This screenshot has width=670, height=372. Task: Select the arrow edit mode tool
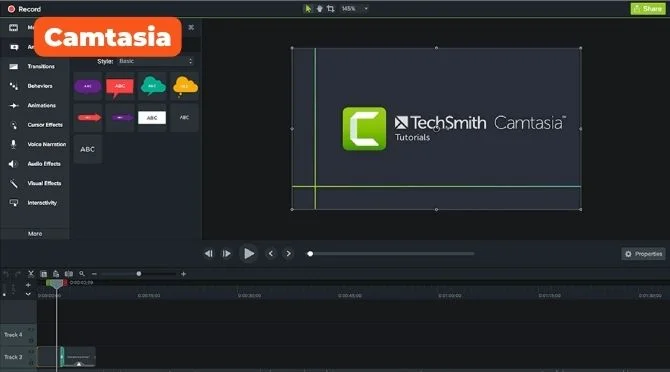click(308, 9)
